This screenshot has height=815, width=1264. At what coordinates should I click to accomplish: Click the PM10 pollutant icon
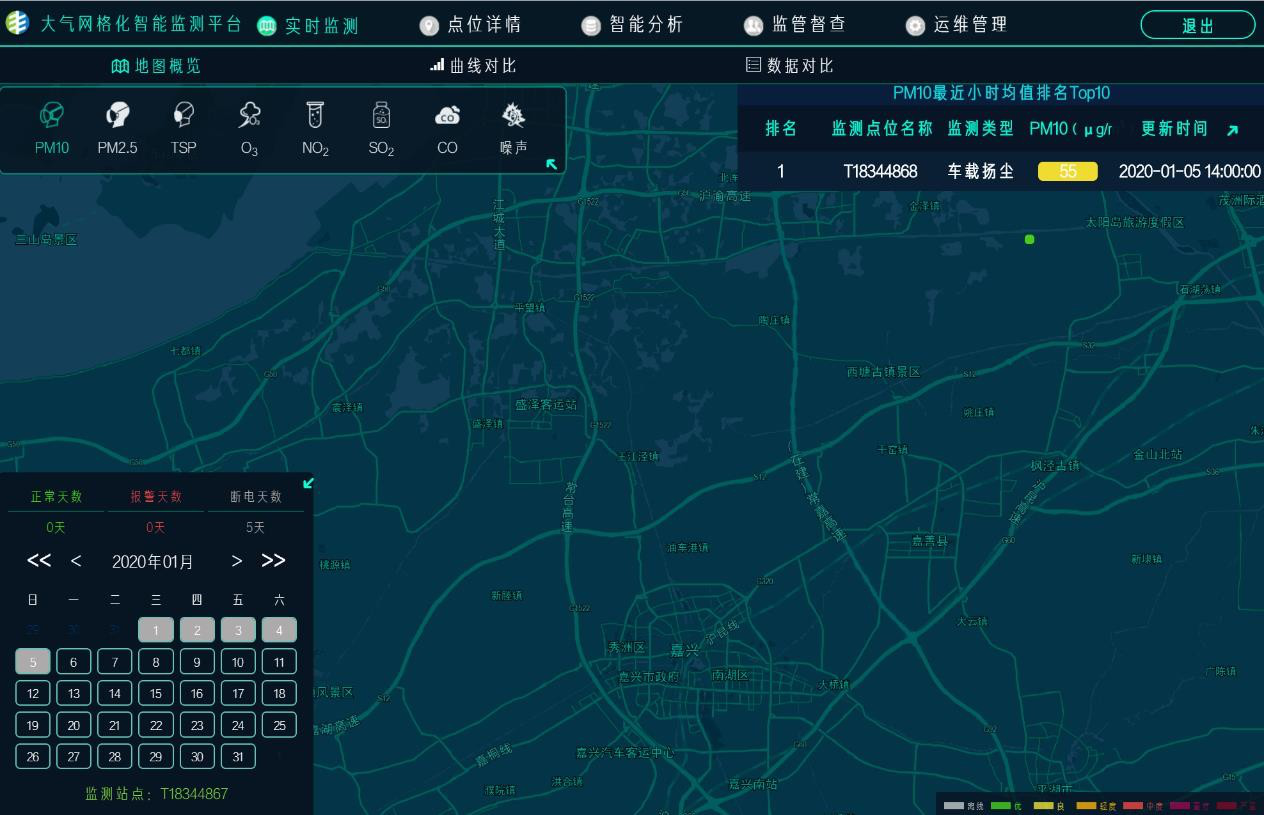[52, 125]
